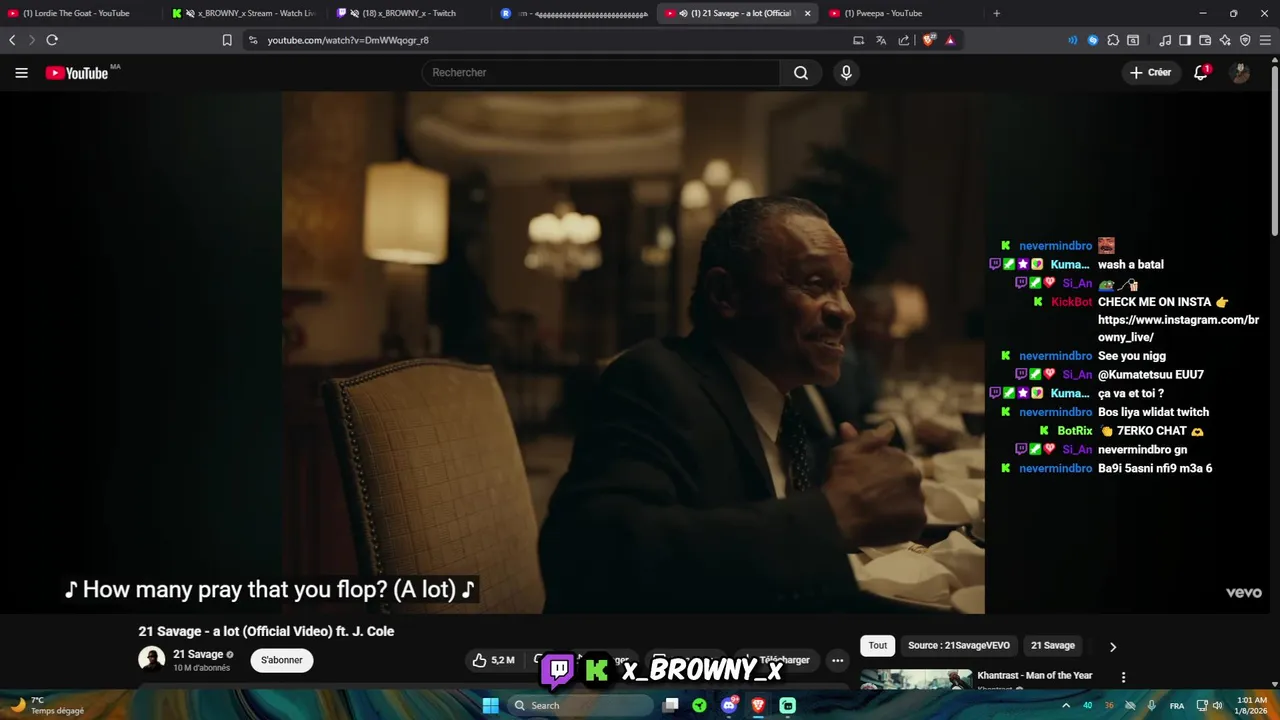Image resolution: width=1280 pixels, height=720 pixels.
Task: Open Brave Leo AI sparkle icon
Action: click(x=1225, y=40)
